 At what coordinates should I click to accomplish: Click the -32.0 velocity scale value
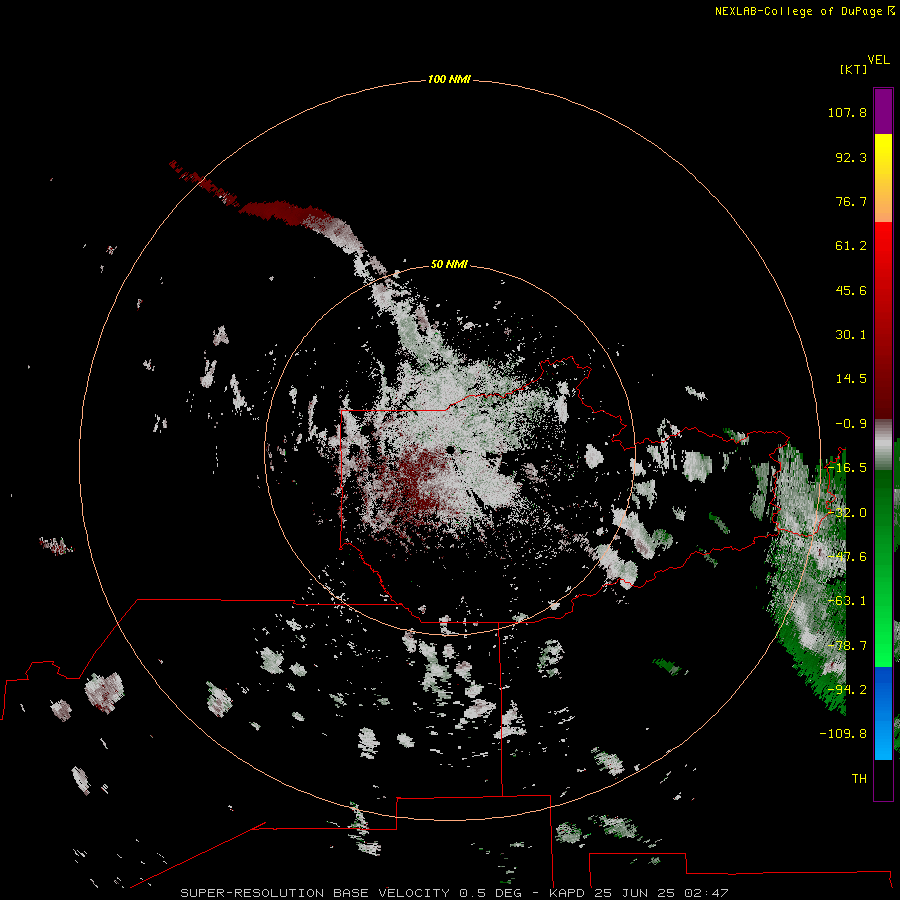847,513
